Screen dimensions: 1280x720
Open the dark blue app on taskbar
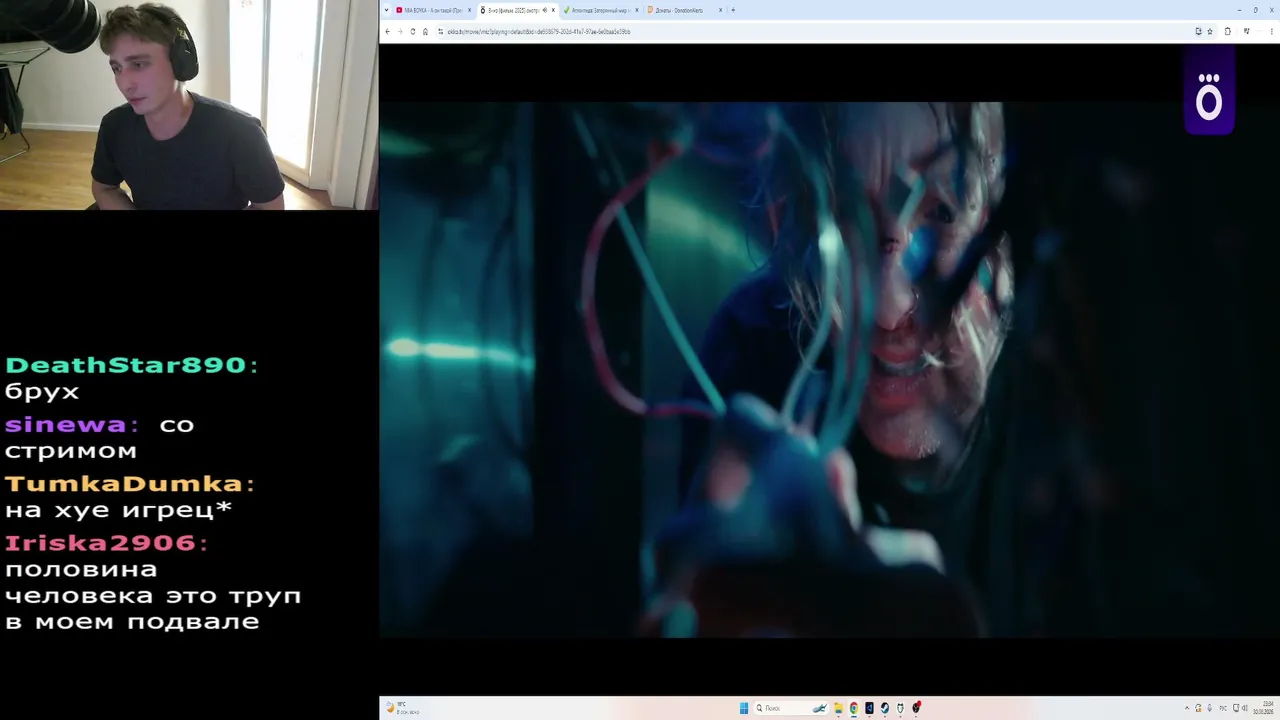pyautogui.click(x=869, y=708)
